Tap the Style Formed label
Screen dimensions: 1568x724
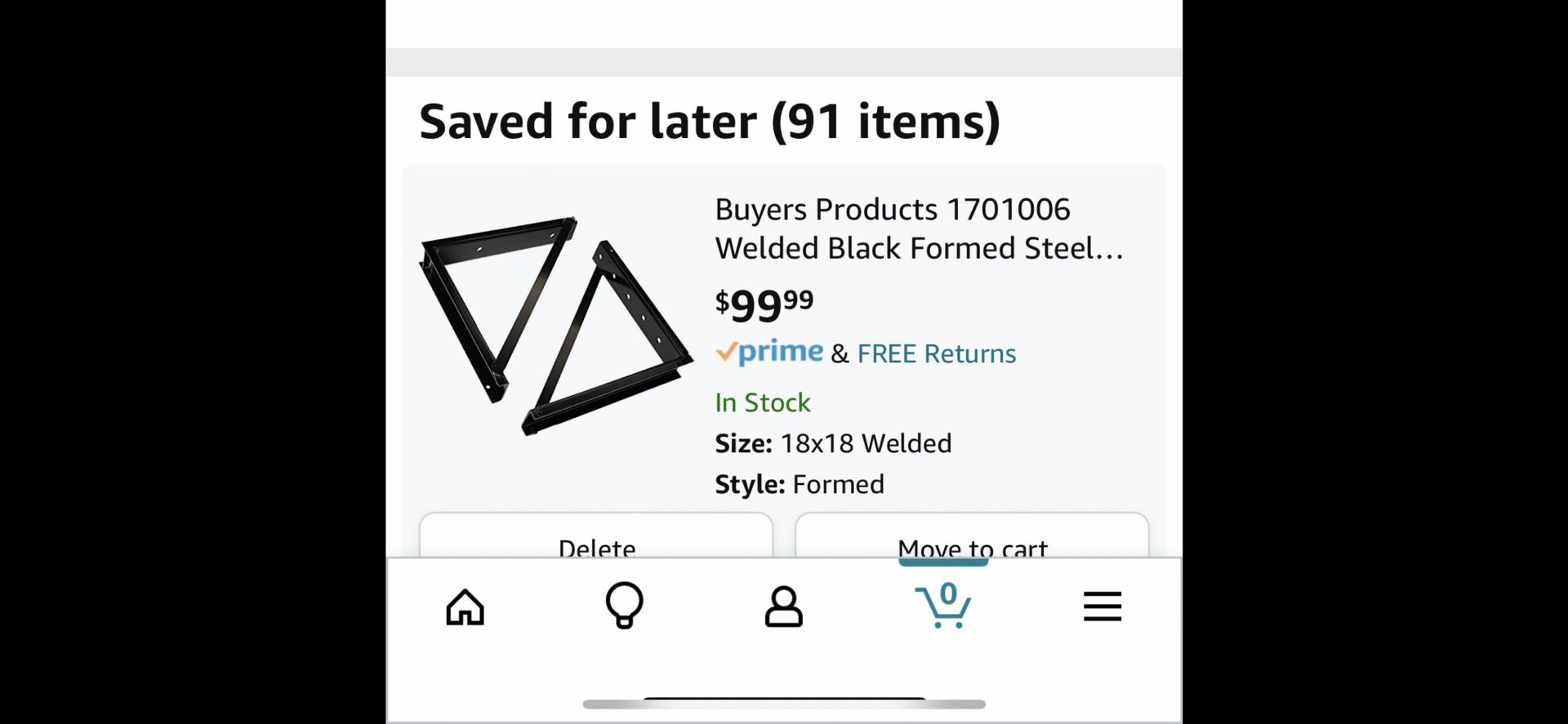click(x=800, y=484)
